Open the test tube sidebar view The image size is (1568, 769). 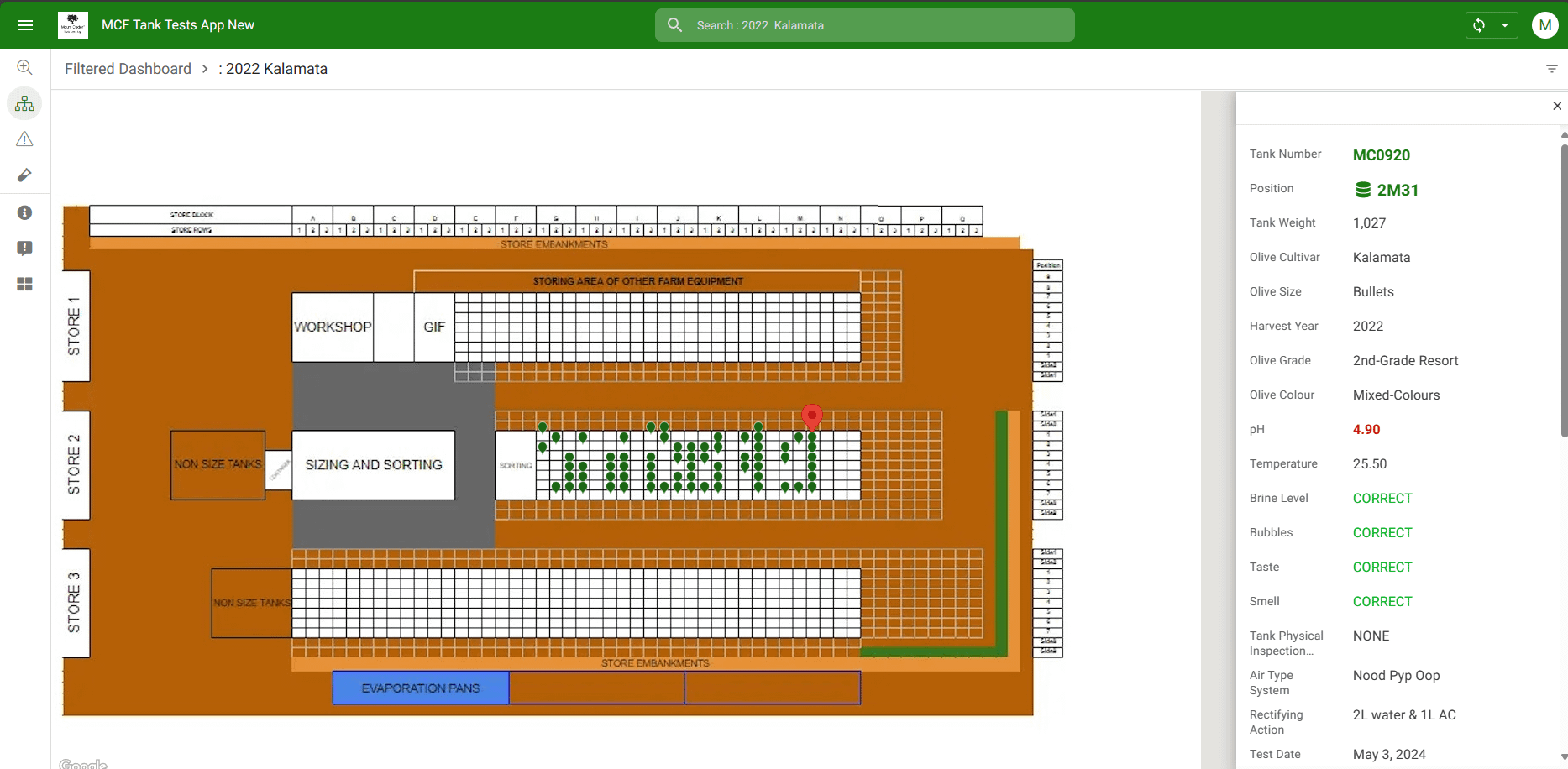(x=25, y=175)
